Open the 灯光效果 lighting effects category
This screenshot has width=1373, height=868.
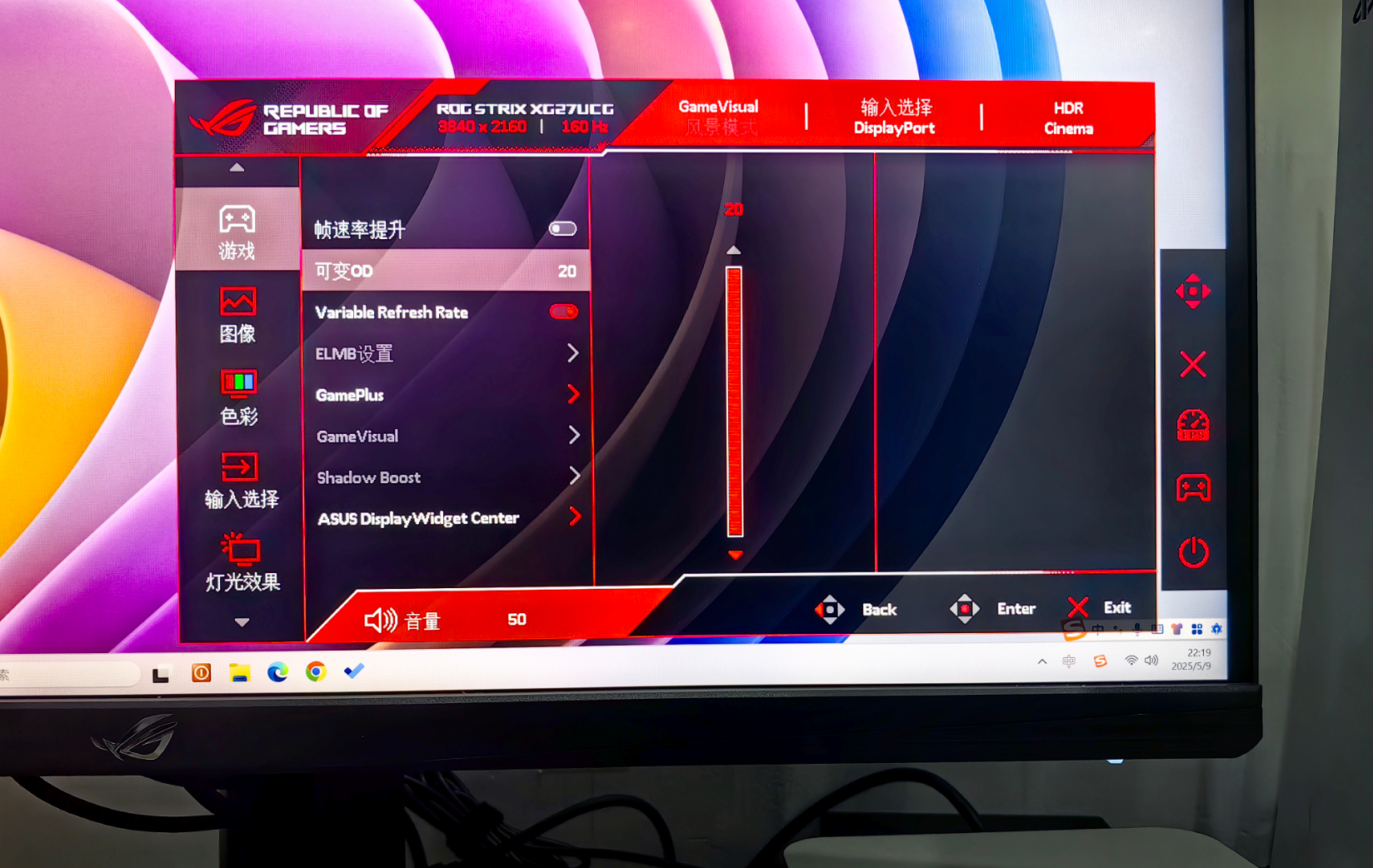(242, 563)
